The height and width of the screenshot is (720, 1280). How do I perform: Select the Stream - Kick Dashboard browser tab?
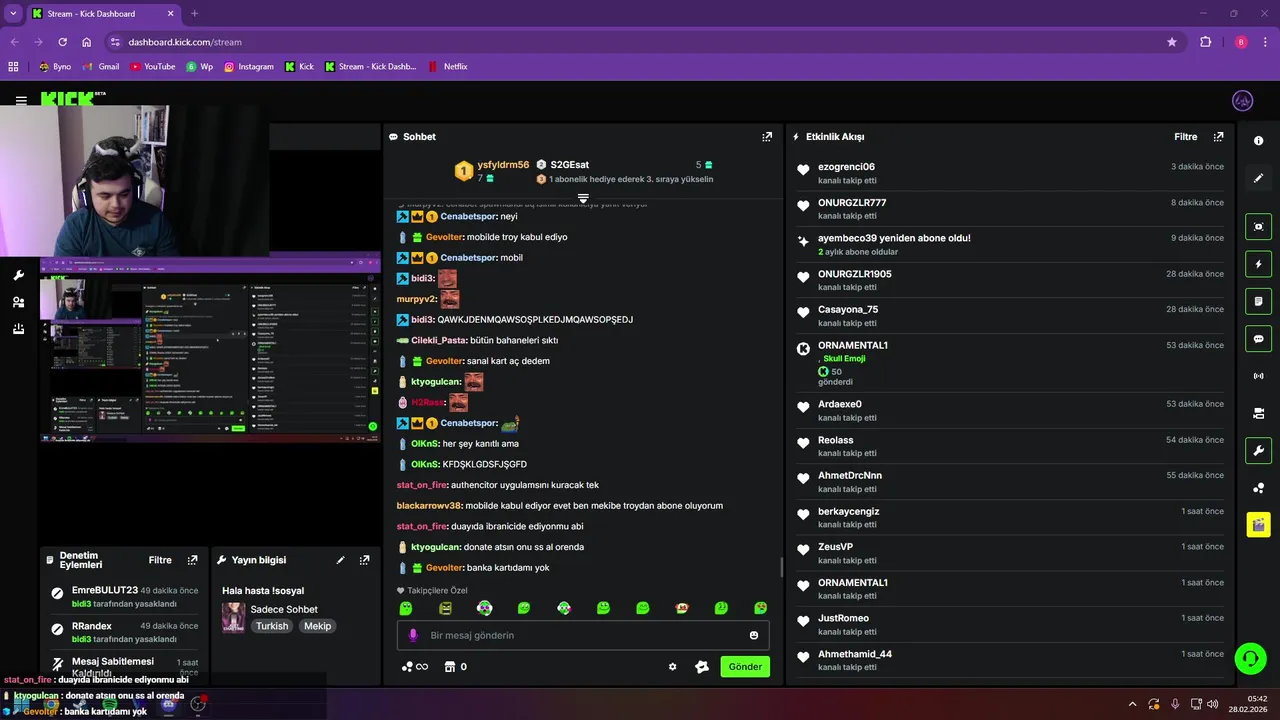[x=102, y=14]
